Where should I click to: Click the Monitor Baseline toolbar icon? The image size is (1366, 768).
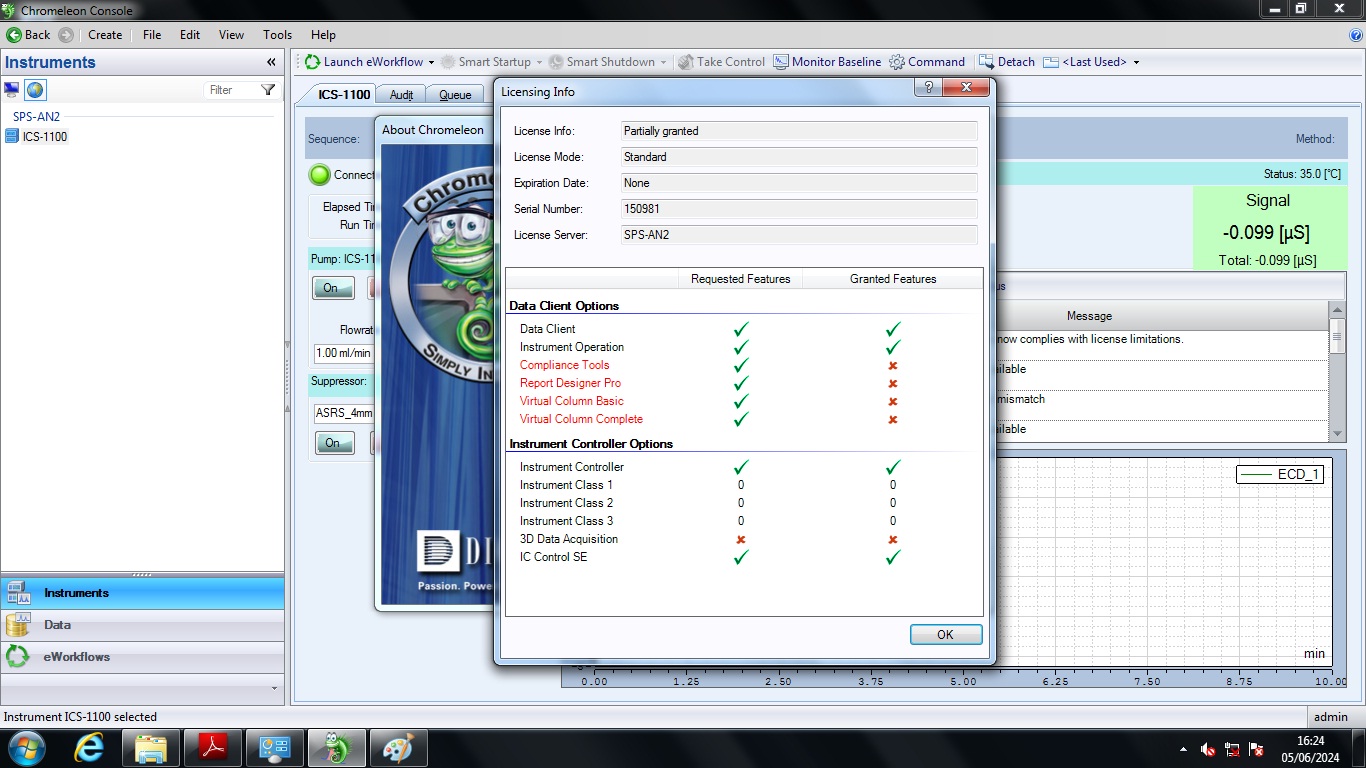click(781, 62)
